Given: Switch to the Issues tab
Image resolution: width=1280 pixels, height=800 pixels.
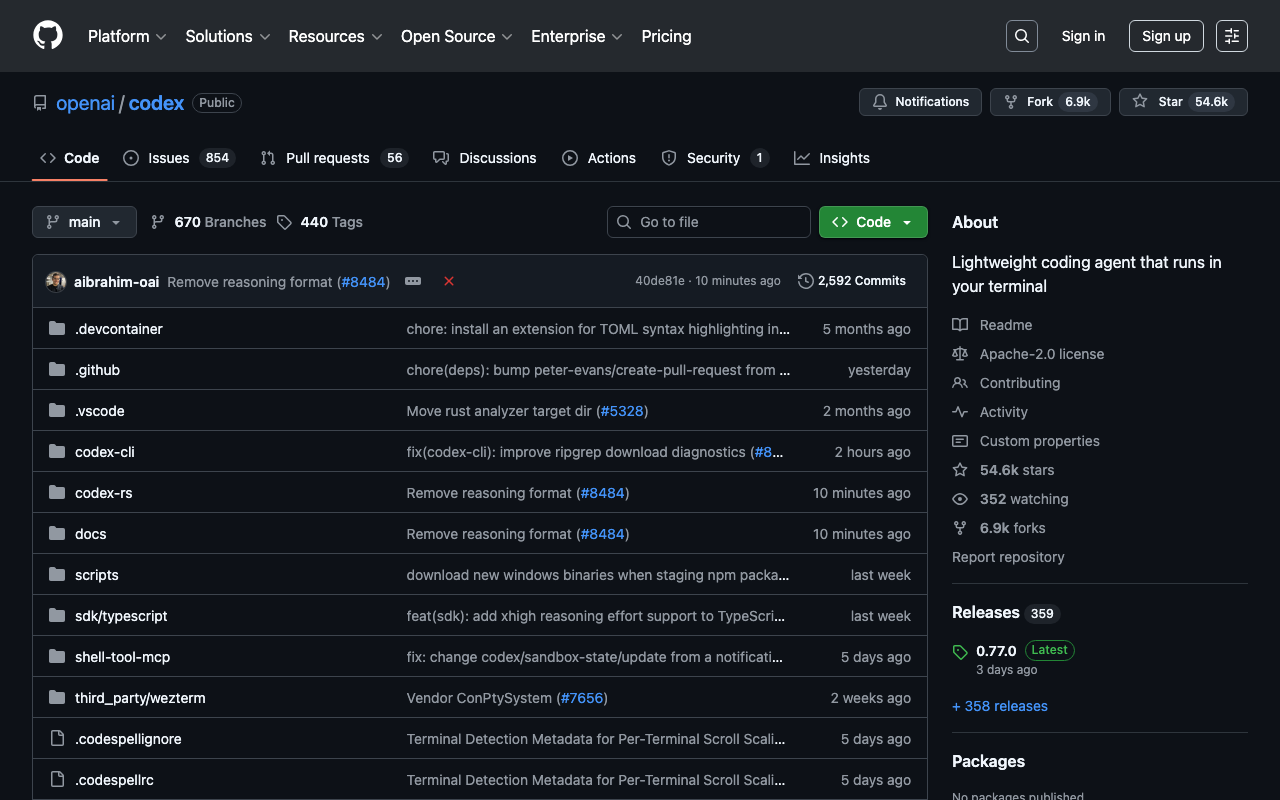Looking at the screenshot, I should [x=177, y=158].
